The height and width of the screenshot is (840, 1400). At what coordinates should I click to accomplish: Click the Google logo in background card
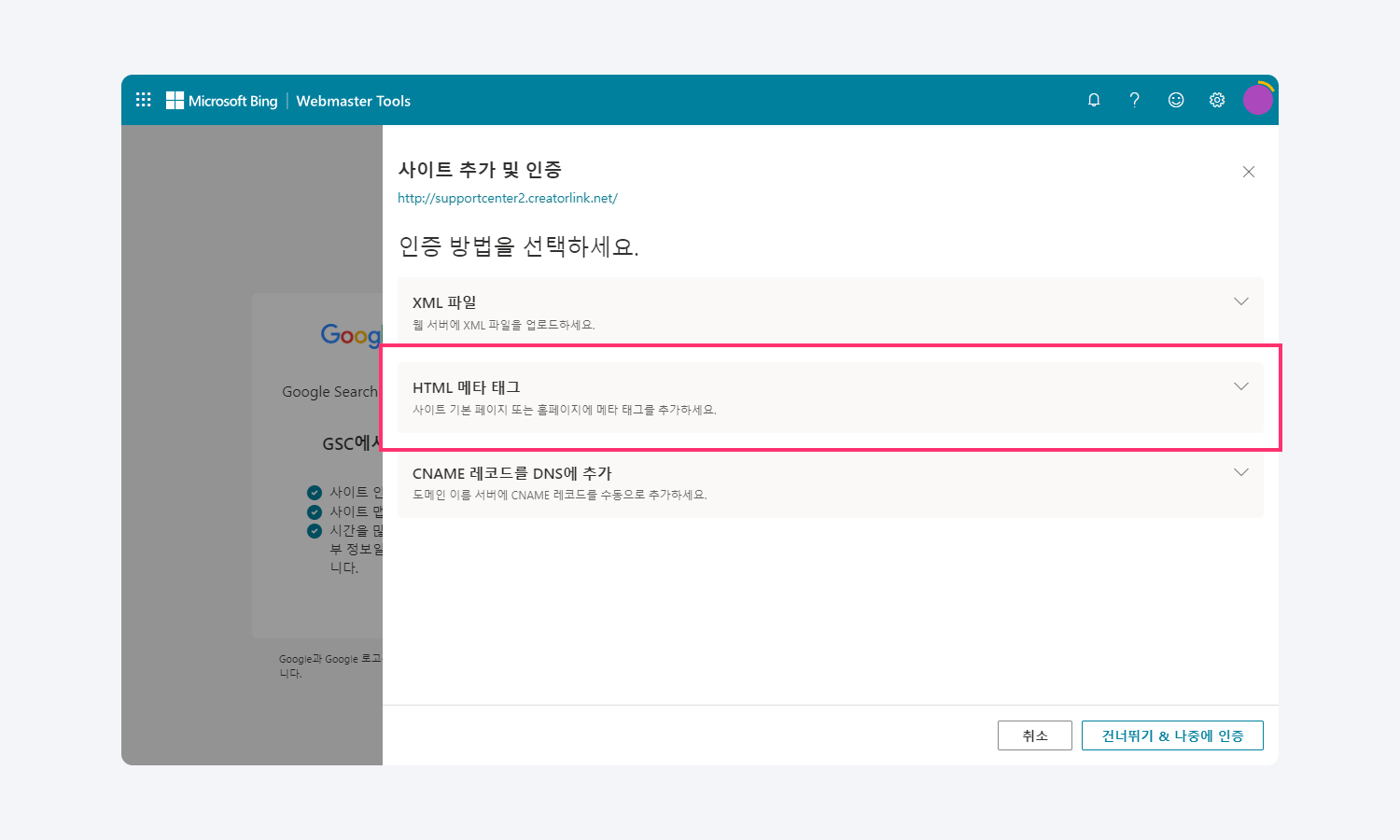coord(352,335)
